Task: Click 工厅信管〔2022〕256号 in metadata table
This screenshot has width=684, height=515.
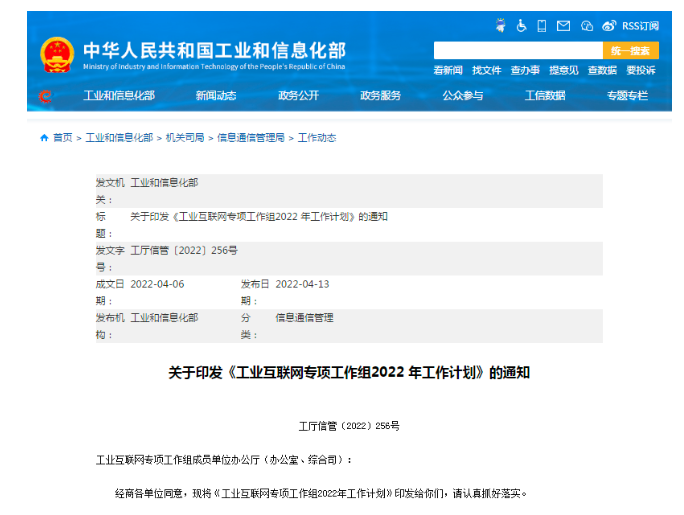Action: 184,250
